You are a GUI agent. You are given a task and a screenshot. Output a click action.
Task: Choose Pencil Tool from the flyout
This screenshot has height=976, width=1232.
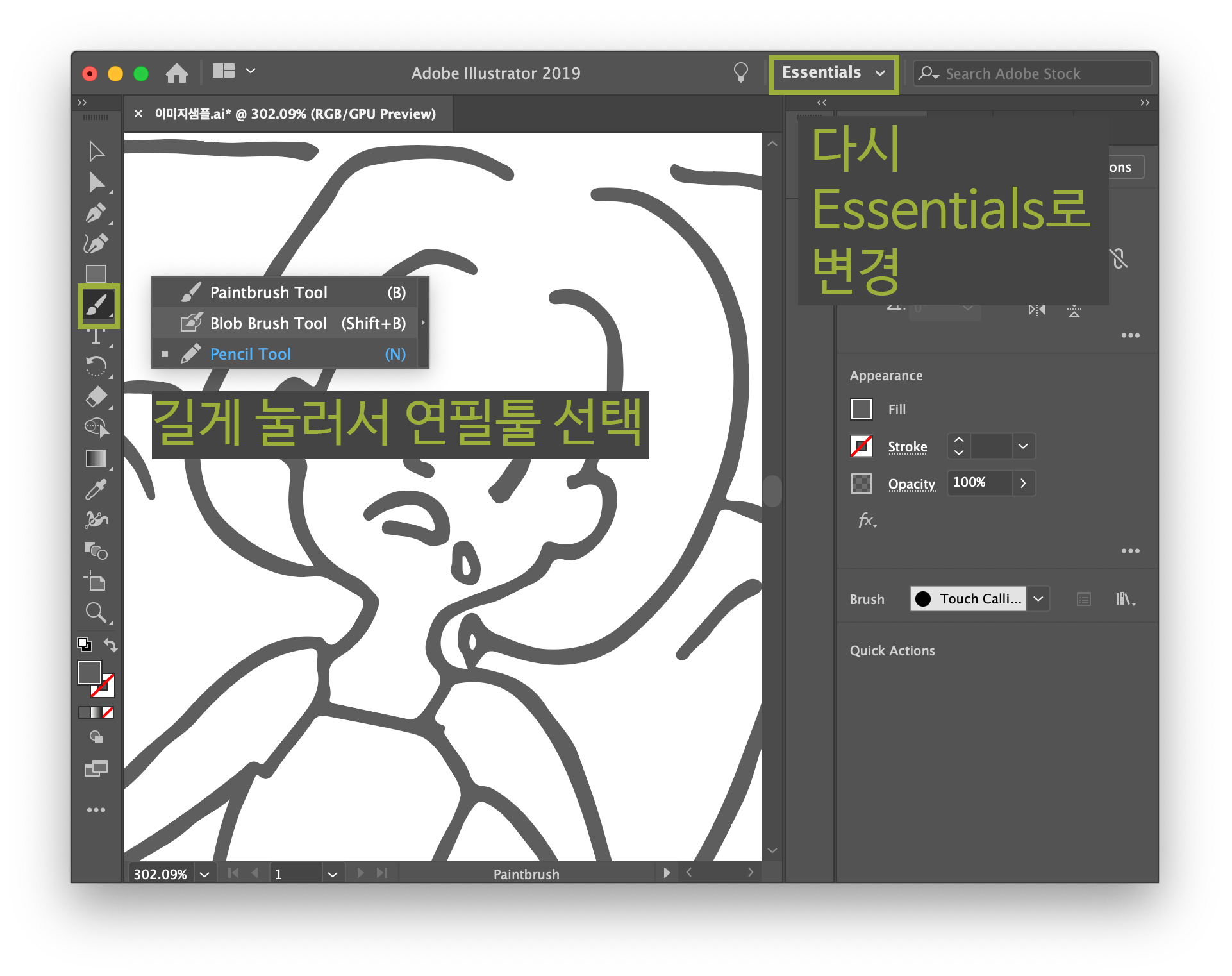(251, 354)
